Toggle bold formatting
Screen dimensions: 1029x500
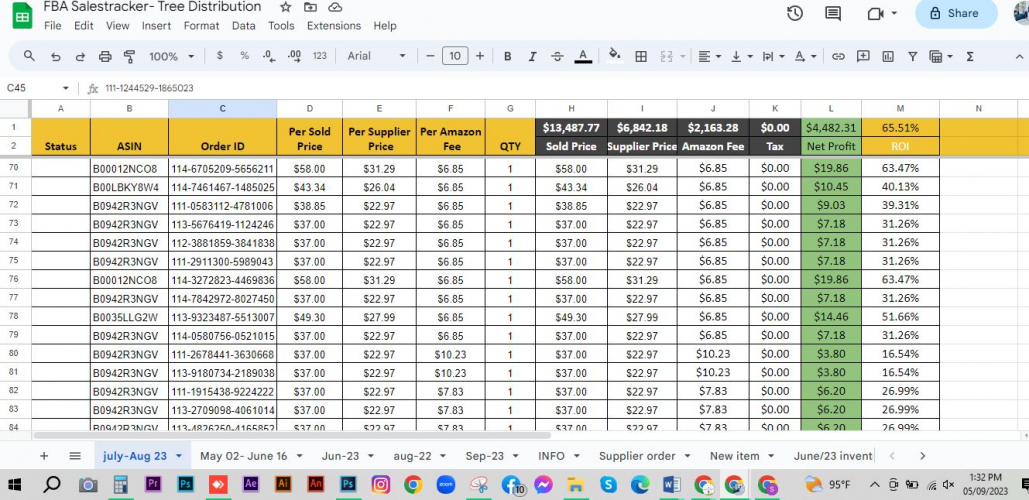507,56
